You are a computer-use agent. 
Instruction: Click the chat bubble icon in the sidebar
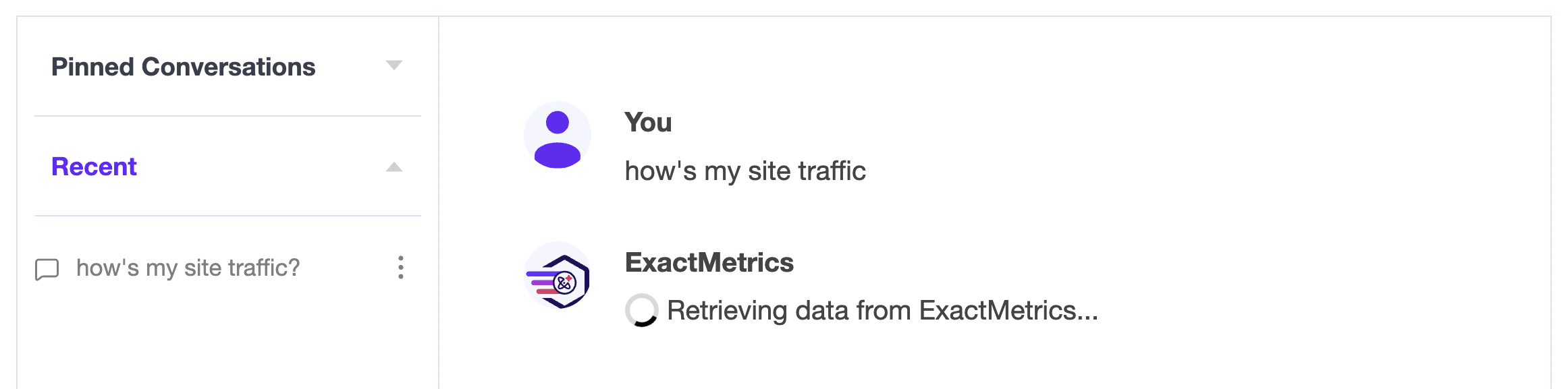[x=47, y=269]
